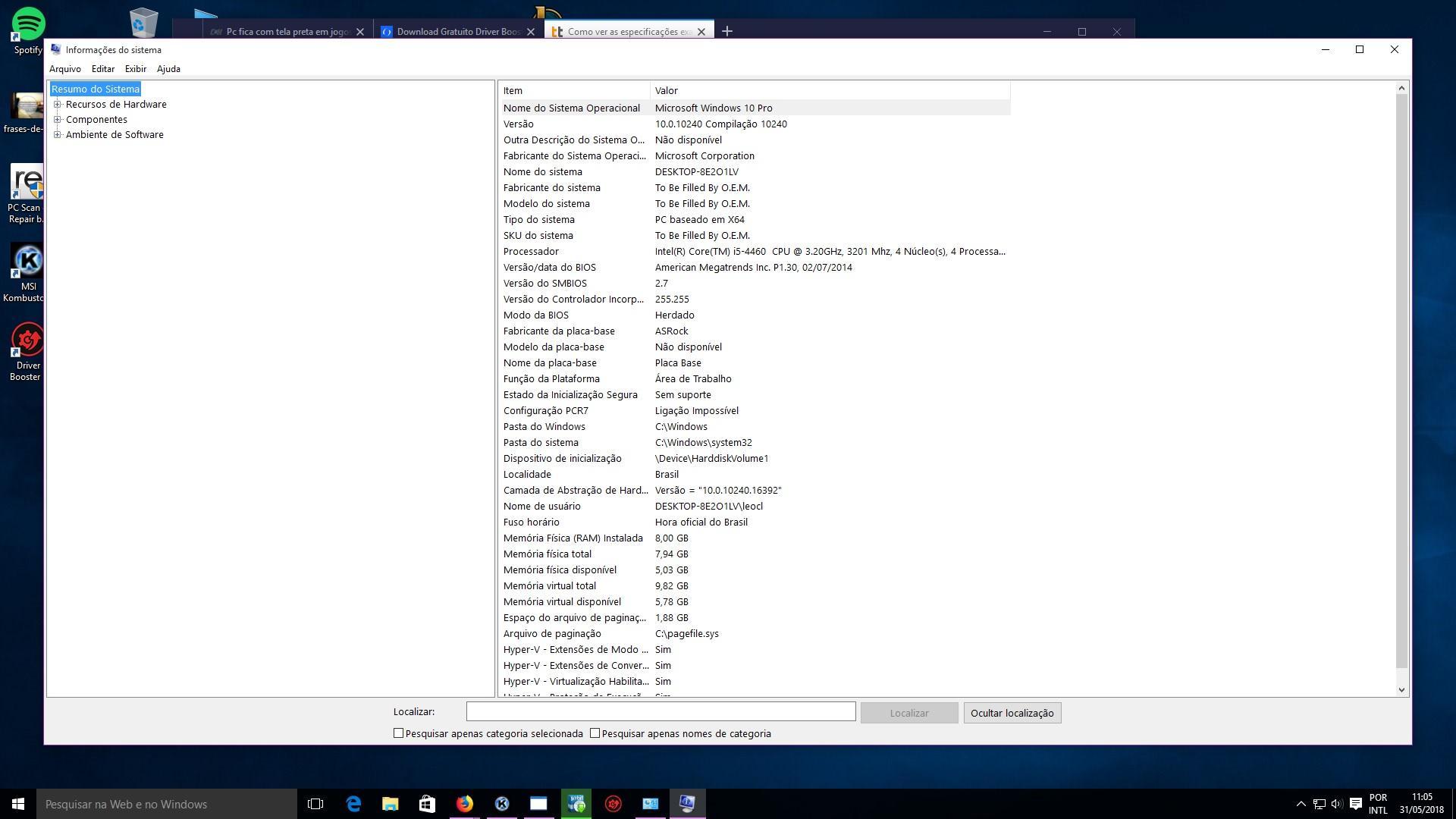The width and height of the screenshot is (1456, 819).
Task: Enable 'Pesquisar apenas nomes de categoria' checkbox
Action: 595,733
